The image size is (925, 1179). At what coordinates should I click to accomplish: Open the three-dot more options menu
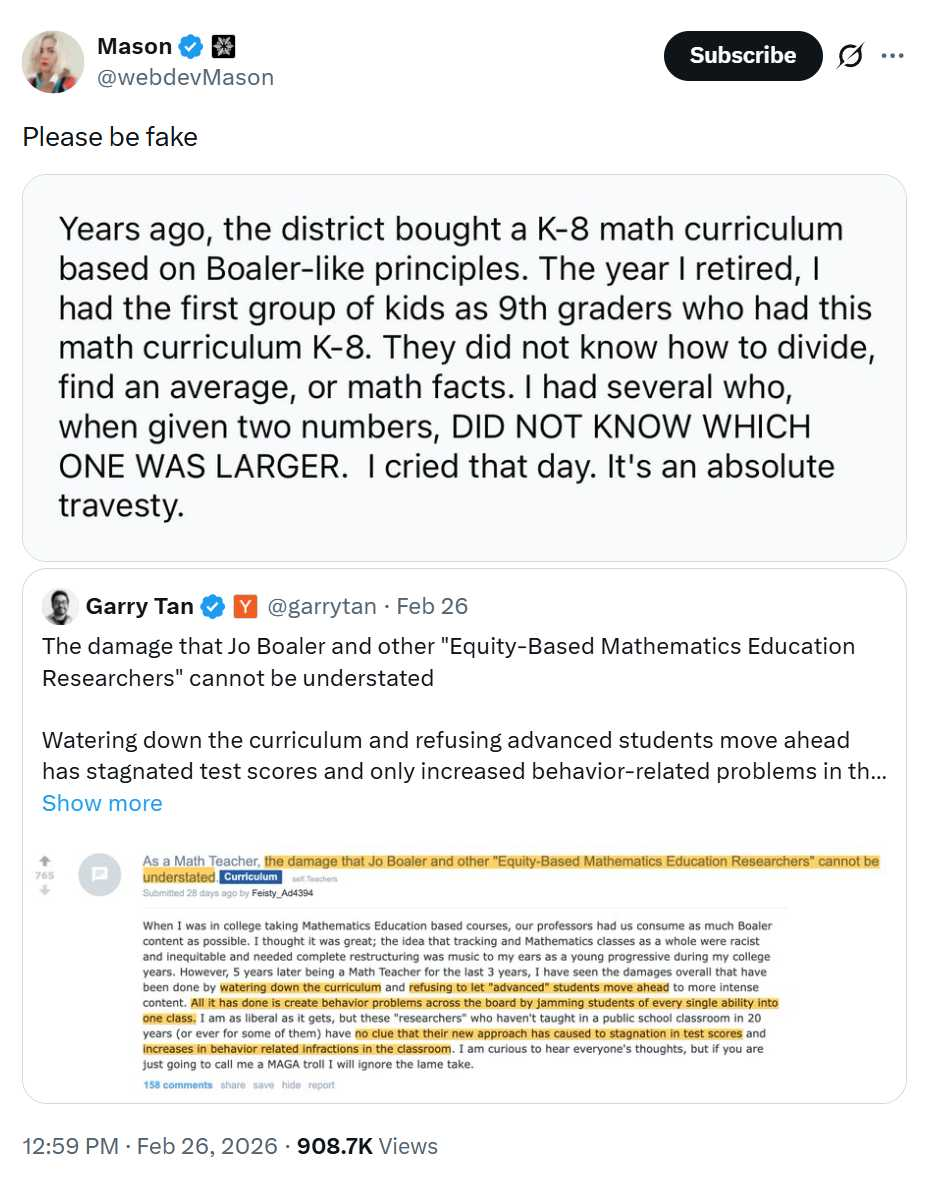coord(892,57)
